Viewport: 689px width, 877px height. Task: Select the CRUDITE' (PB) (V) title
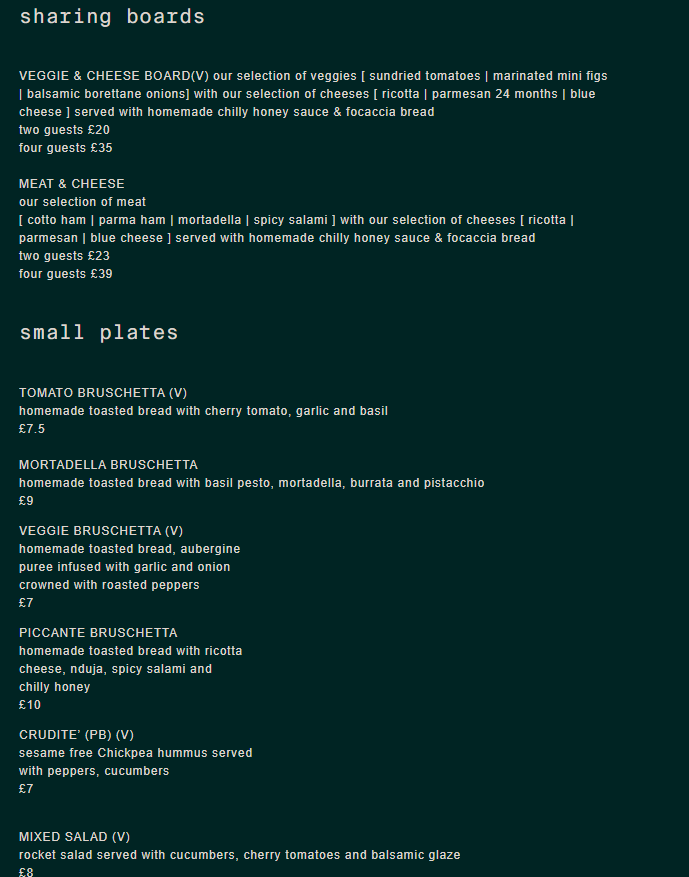click(76, 735)
